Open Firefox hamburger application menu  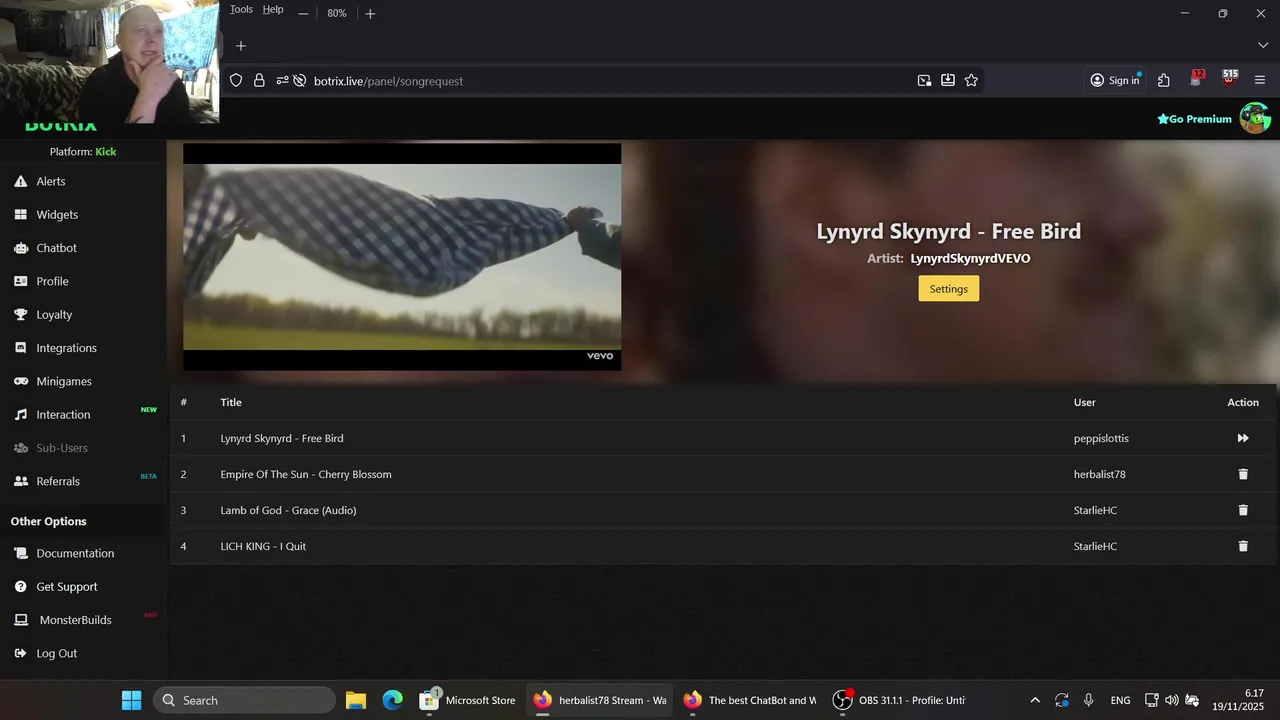pyautogui.click(x=1260, y=81)
